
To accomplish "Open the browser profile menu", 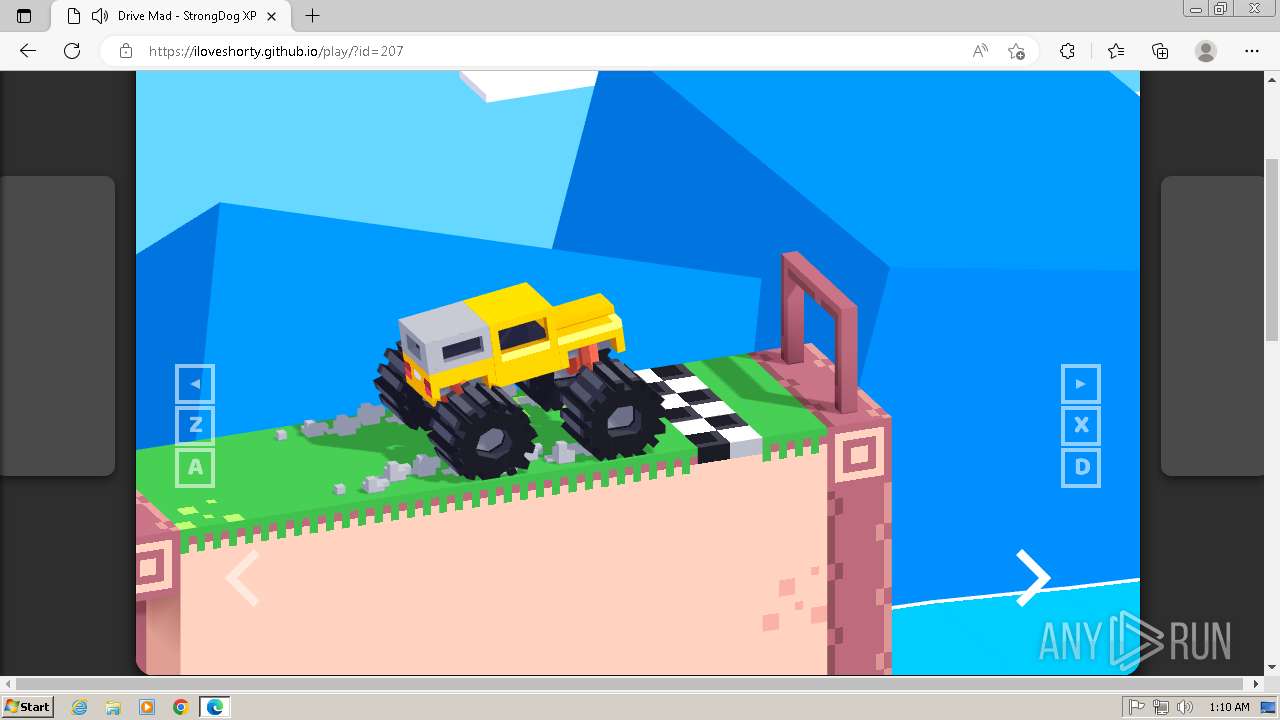I will tap(1206, 51).
